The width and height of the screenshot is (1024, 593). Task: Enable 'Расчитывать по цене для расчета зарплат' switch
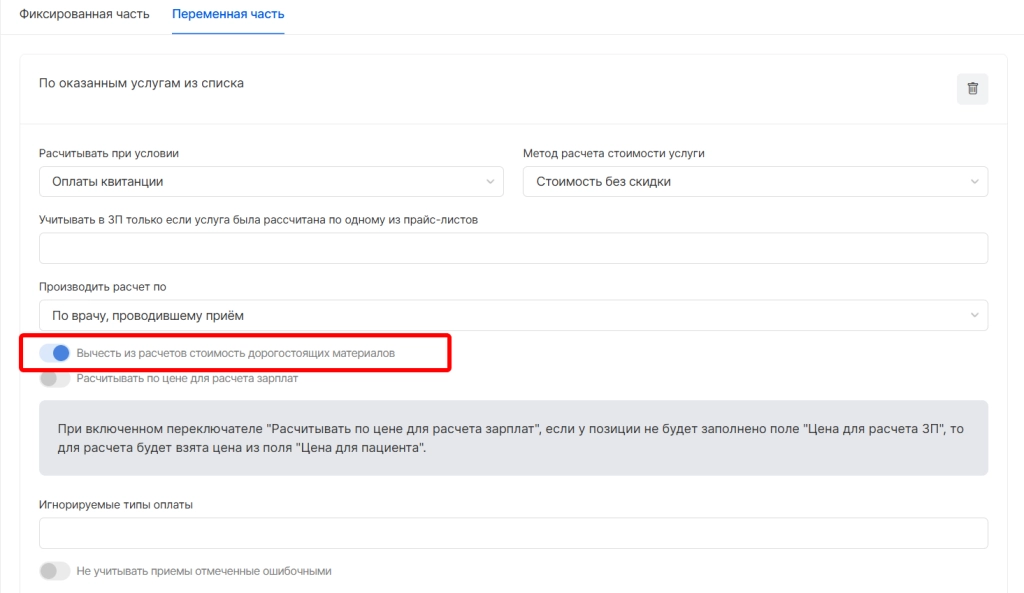55,379
